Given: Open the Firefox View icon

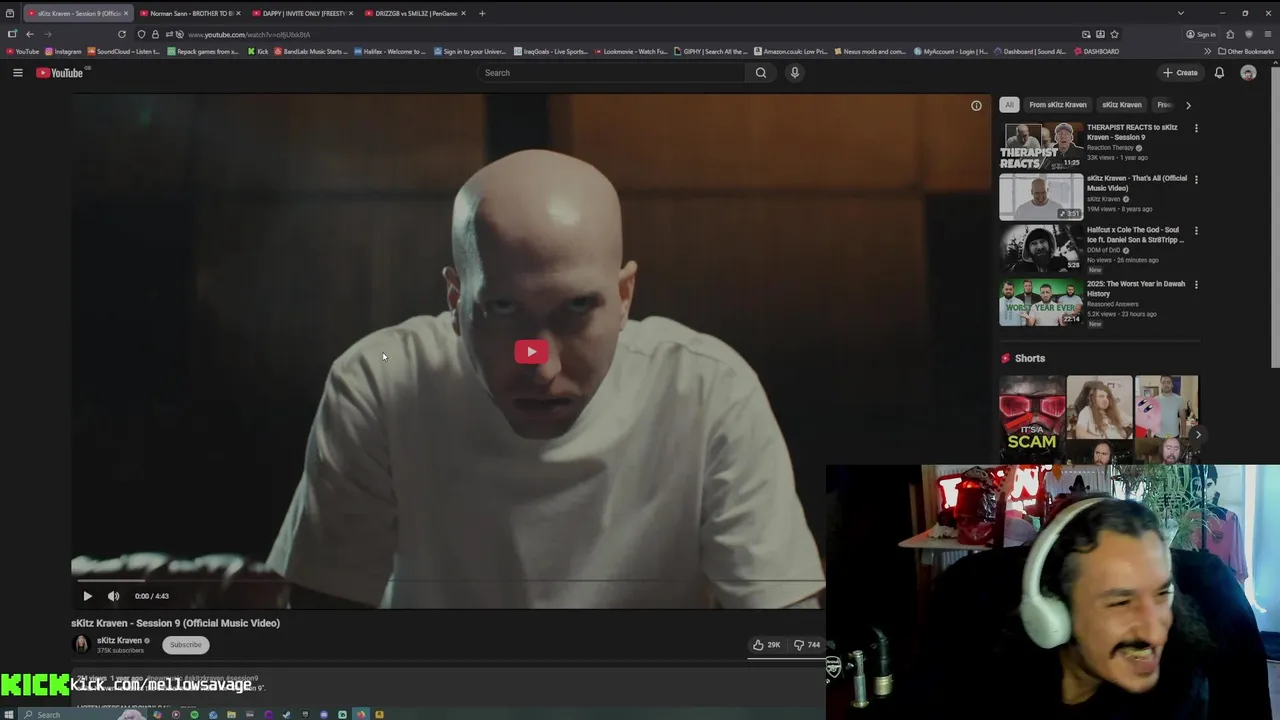Looking at the screenshot, I should point(10,13).
